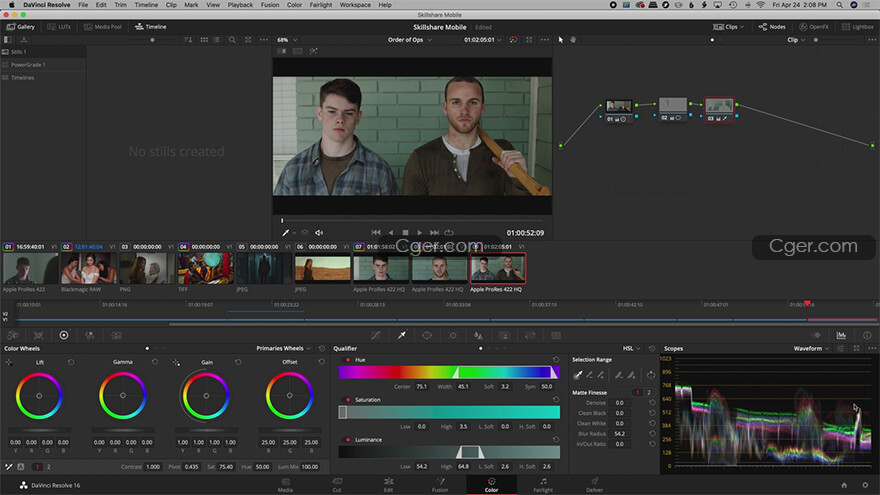
Task: Switch Matte Finesse to page 2
Action: [649, 392]
